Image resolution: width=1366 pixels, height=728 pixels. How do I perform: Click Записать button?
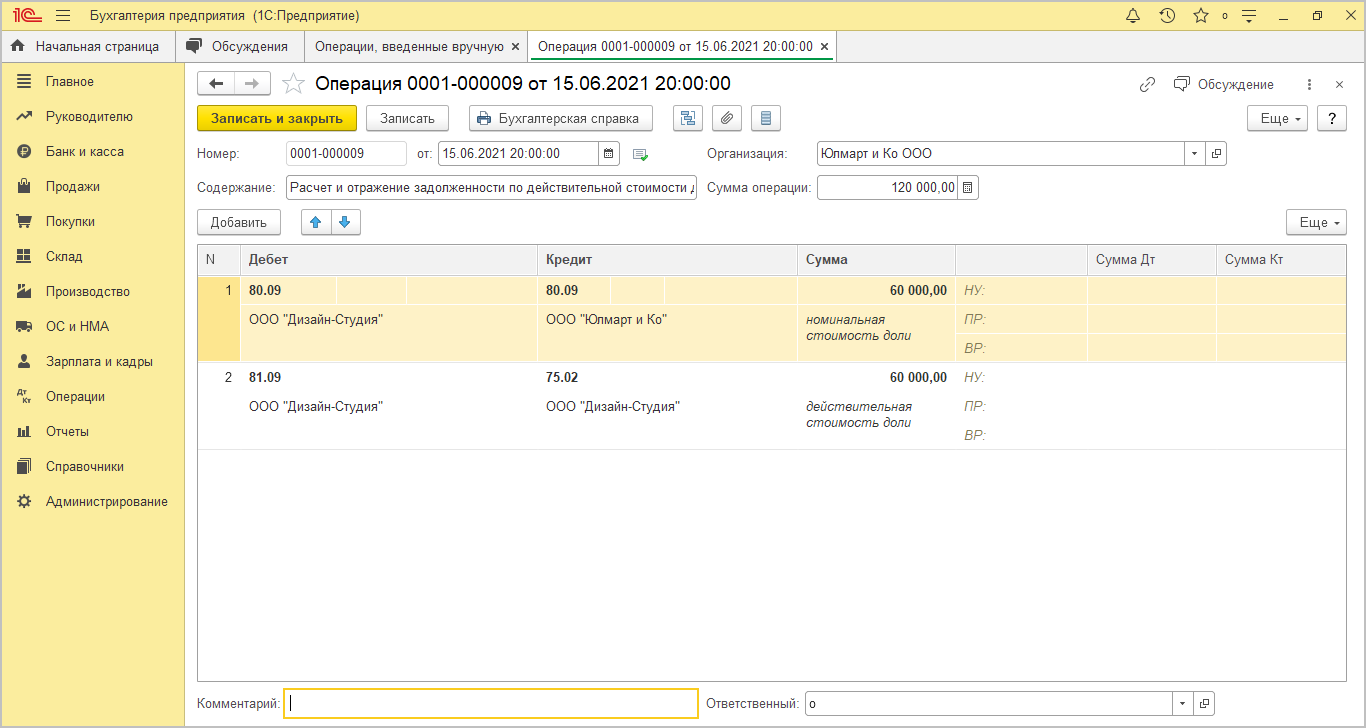pos(407,118)
